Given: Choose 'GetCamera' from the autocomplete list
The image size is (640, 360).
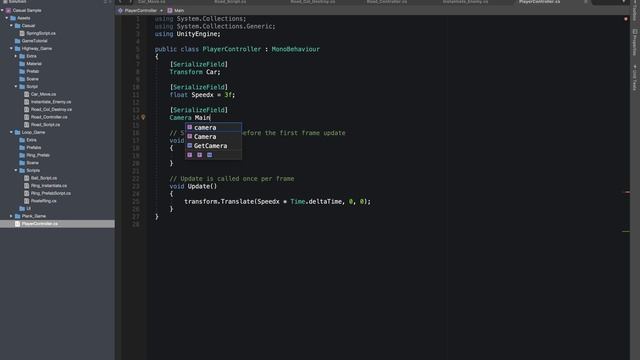Looking at the screenshot, I should pyautogui.click(x=213, y=146).
